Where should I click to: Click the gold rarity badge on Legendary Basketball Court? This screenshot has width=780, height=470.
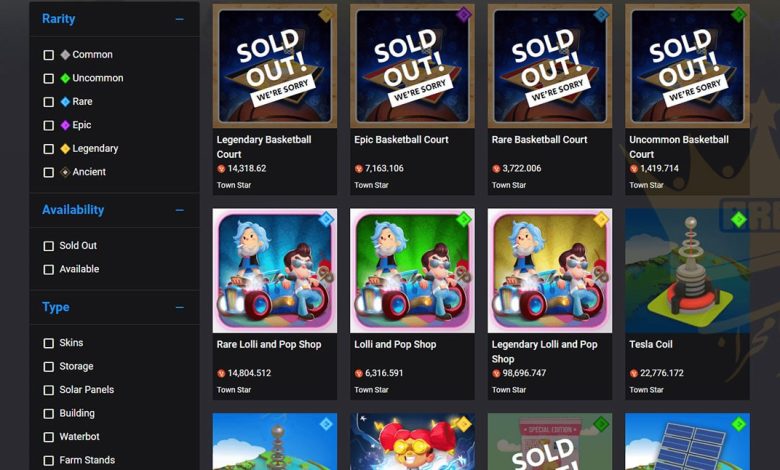(326, 14)
